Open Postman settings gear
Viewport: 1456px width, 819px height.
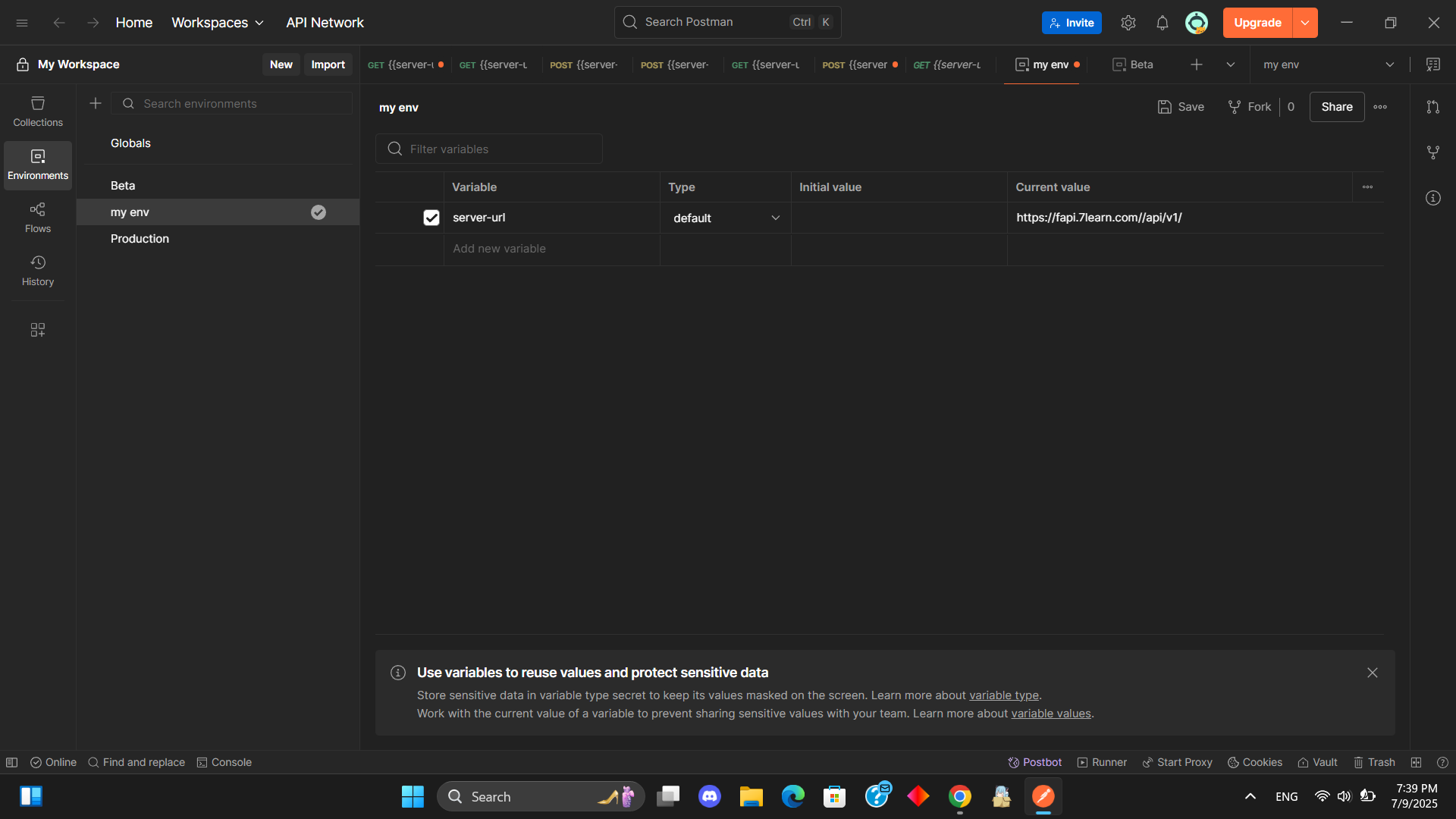point(1128,23)
